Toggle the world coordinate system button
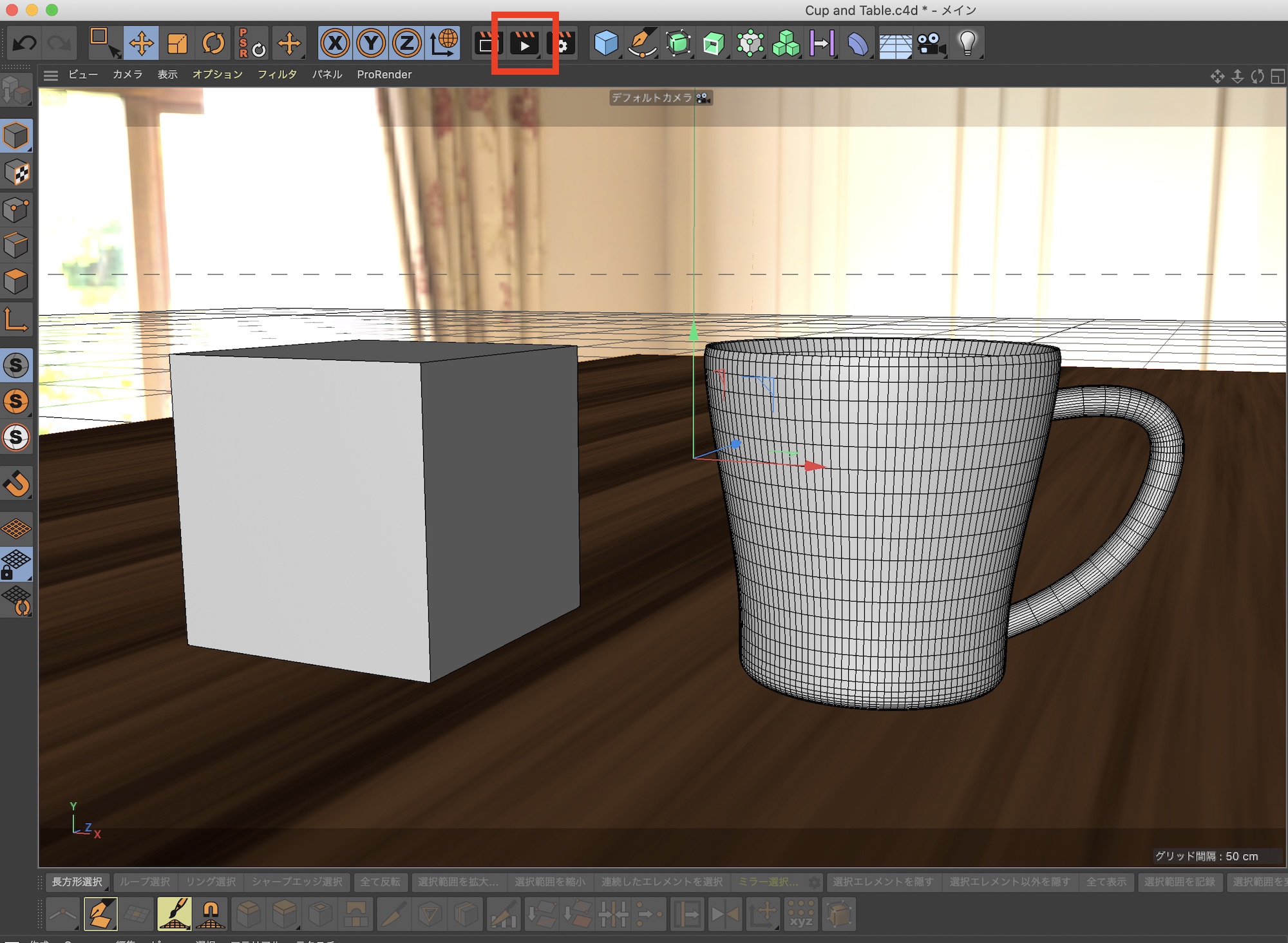The image size is (1288, 943). (x=443, y=44)
